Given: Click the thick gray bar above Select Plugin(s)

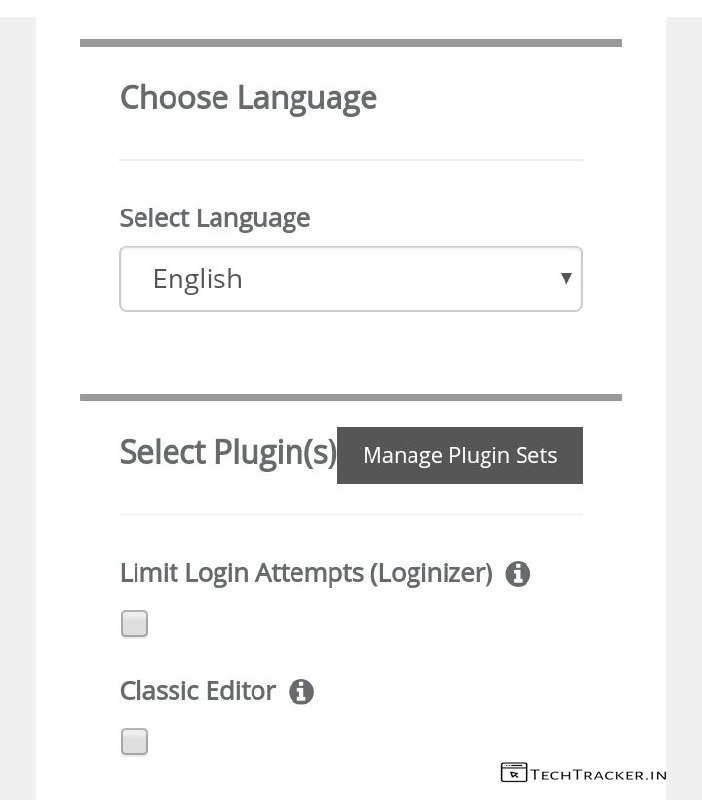Looking at the screenshot, I should 350,398.
